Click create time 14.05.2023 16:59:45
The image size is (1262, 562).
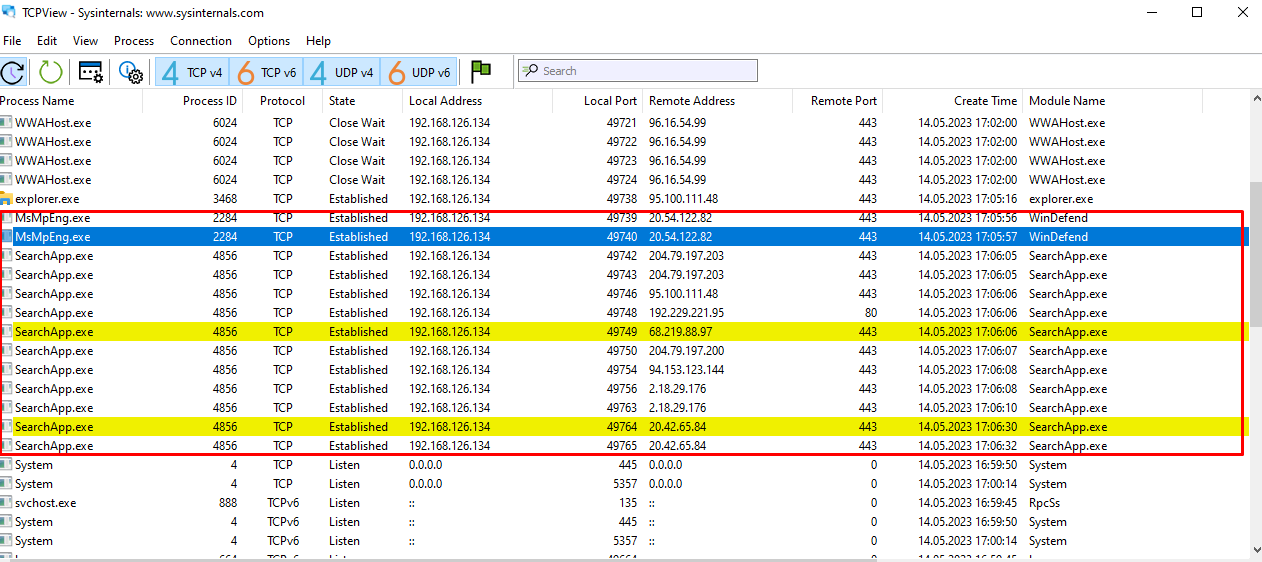tap(967, 503)
